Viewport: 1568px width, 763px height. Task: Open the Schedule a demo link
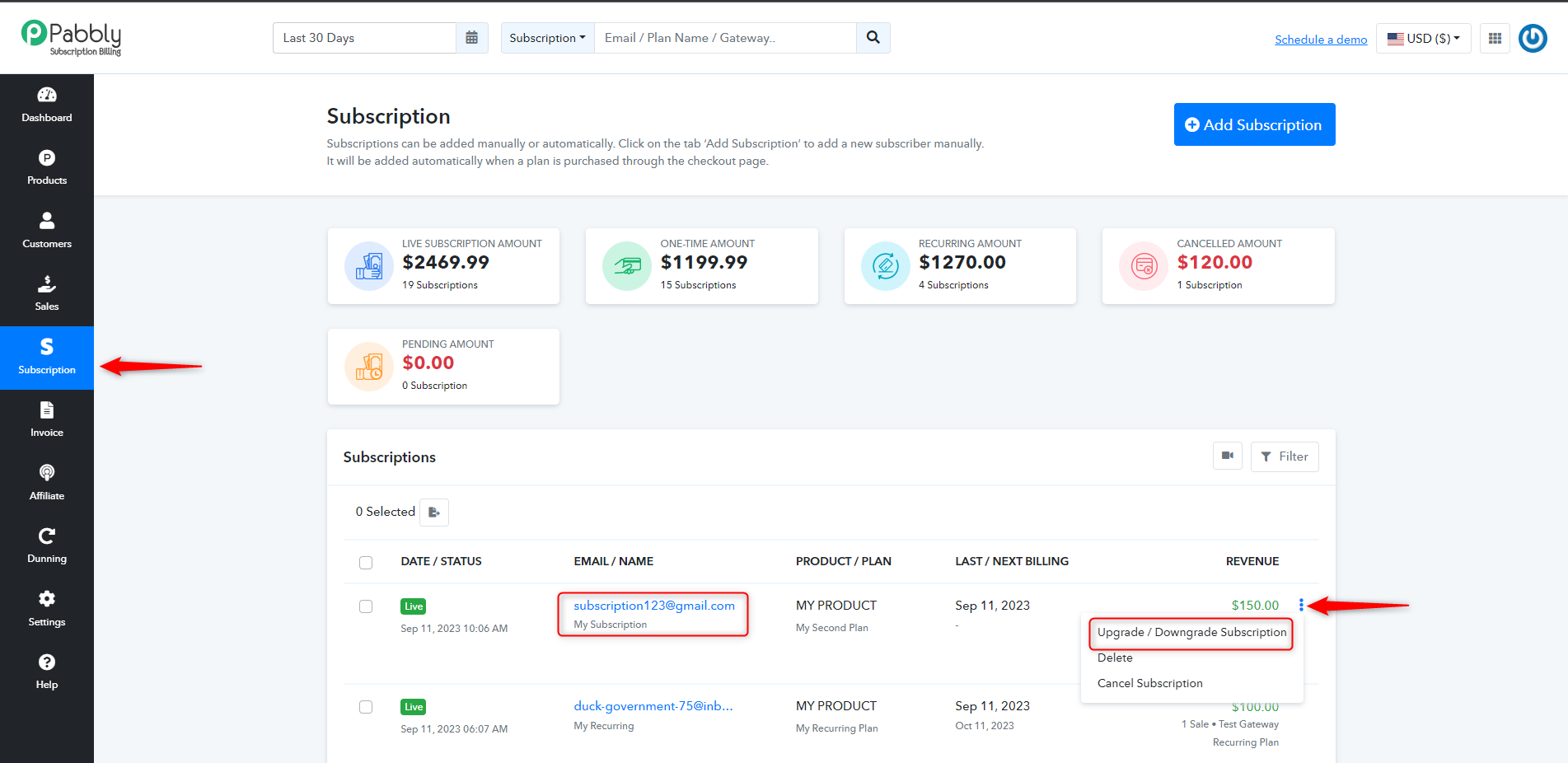1321,40
